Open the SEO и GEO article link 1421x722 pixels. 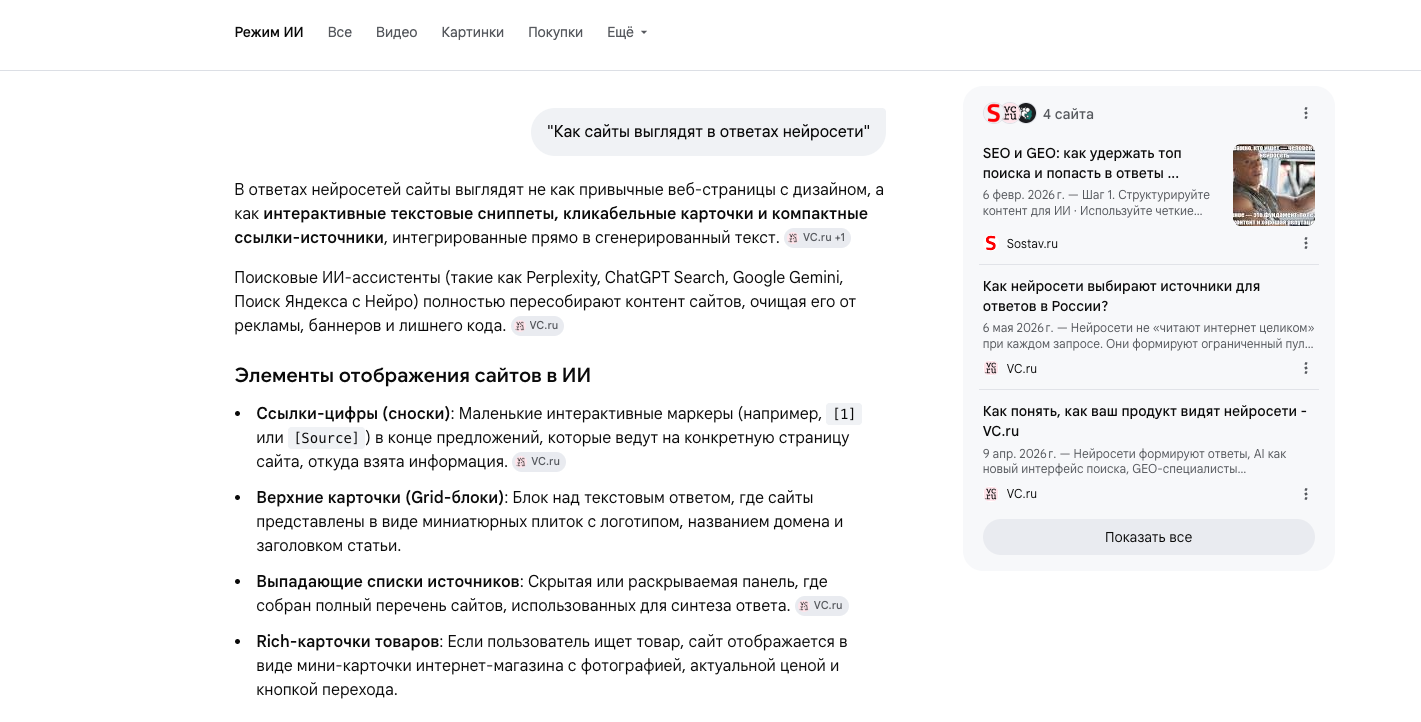click(x=1082, y=163)
